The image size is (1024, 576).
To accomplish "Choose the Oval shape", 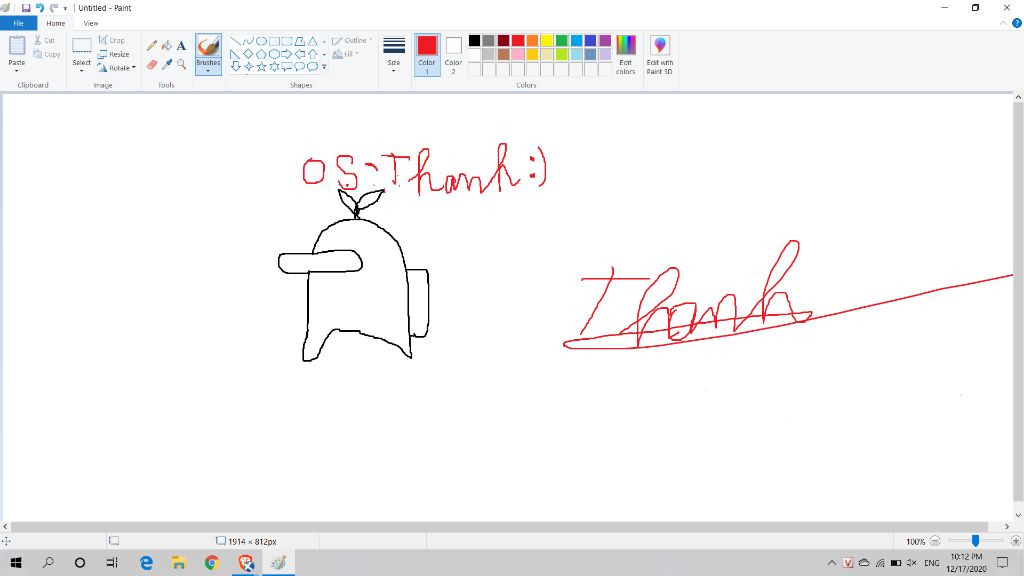I will [x=261, y=40].
